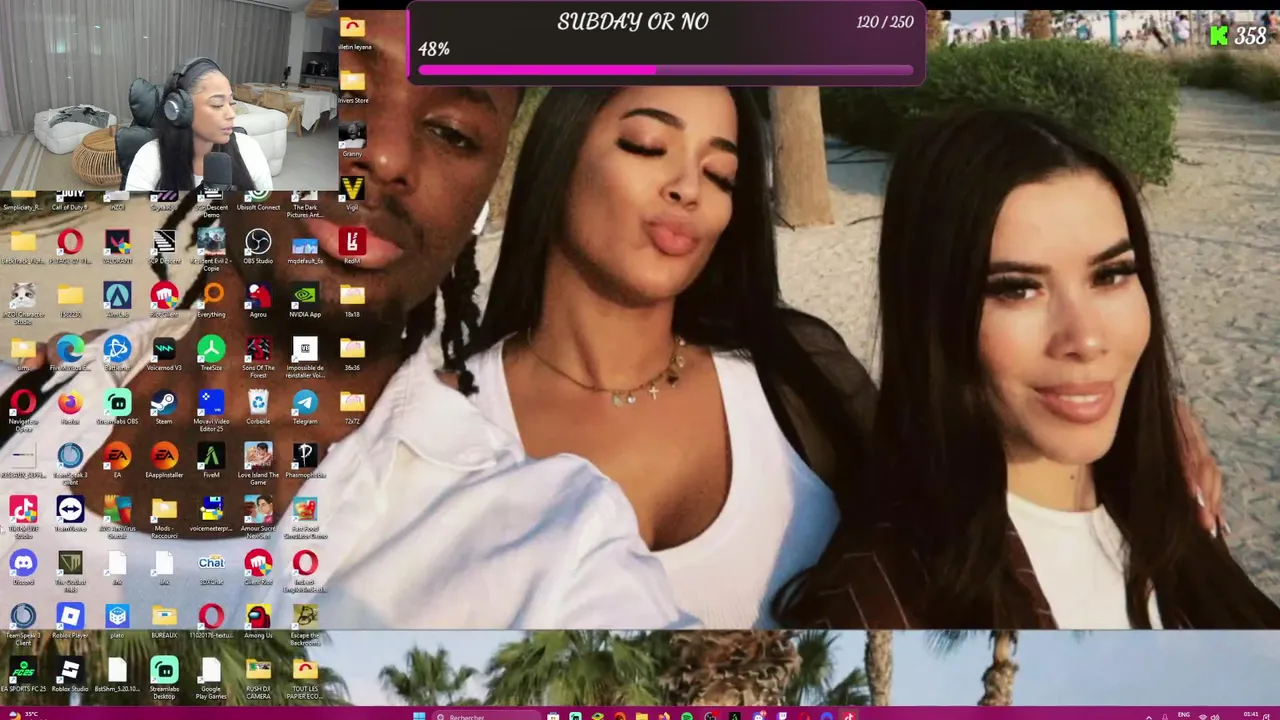Open the TreeSize shortcut
The image size is (1280, 720).
pyautogui.click(x=211, y=354)
